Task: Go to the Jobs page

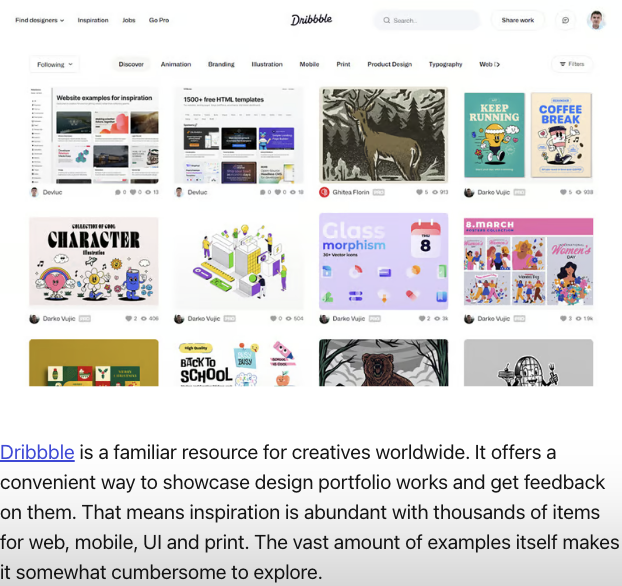Action: 129,20
